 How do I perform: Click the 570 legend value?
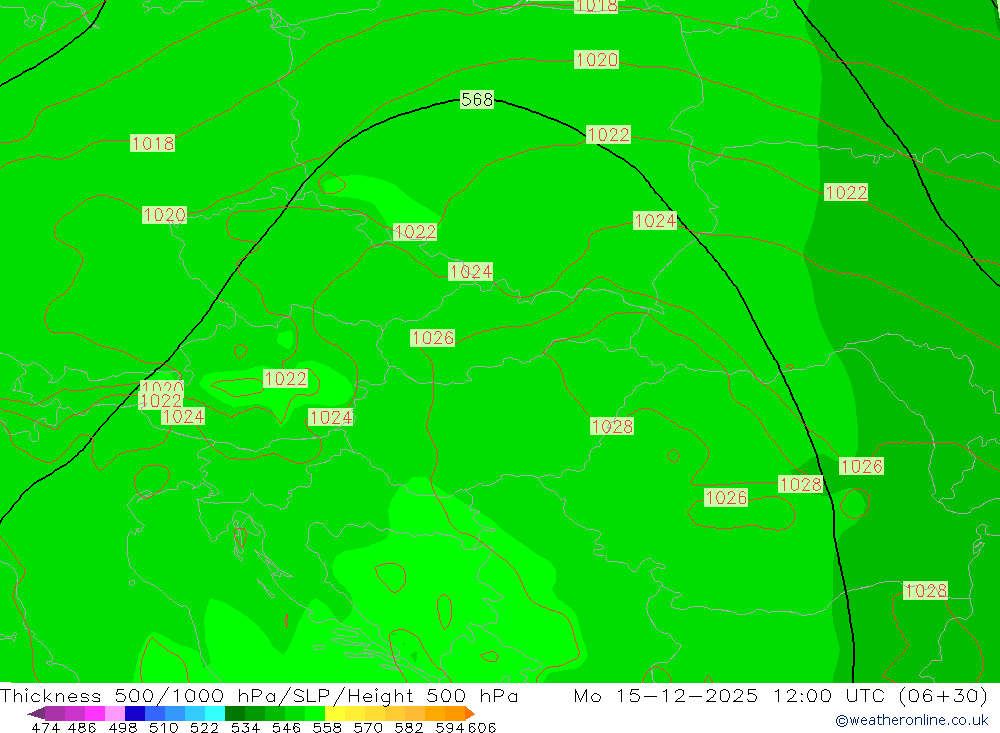pyautogui.click(x=368, y=727)
